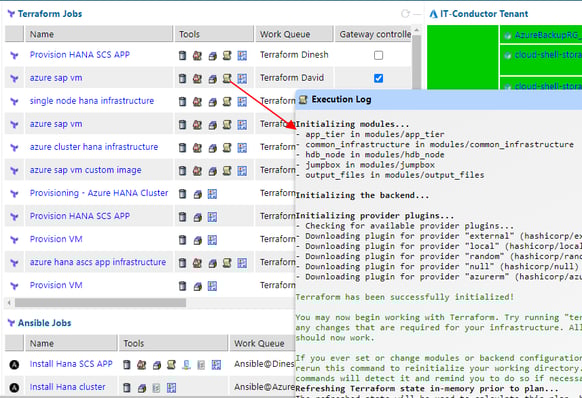582x398 pixels.
Task: Click the users icon for azure hana ascs app infrastructure
Action: click(197, 263)
